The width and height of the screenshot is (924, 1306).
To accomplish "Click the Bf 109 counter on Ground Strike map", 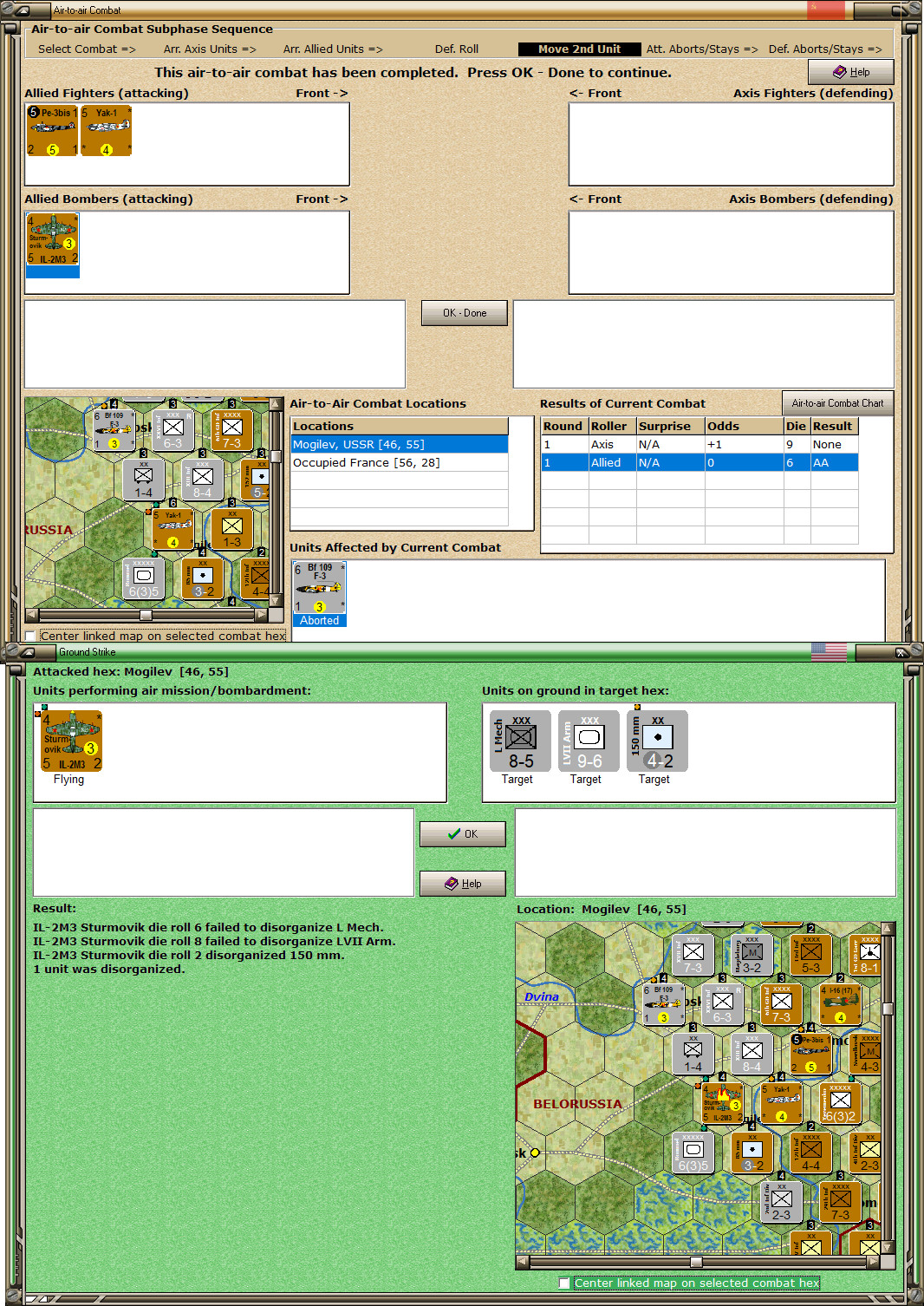I will pyautogui.click(x=663, y=1003).
